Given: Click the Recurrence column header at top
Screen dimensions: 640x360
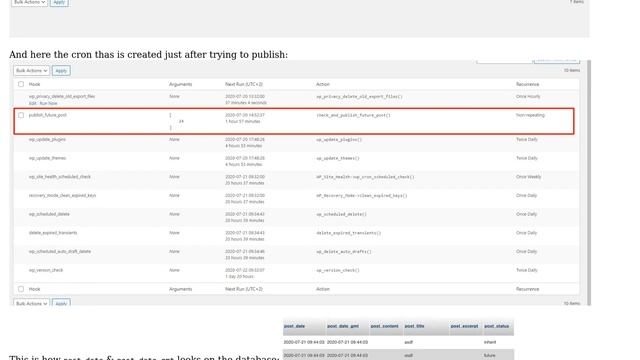Looking at the screenshot, I should tap(527, 84).
